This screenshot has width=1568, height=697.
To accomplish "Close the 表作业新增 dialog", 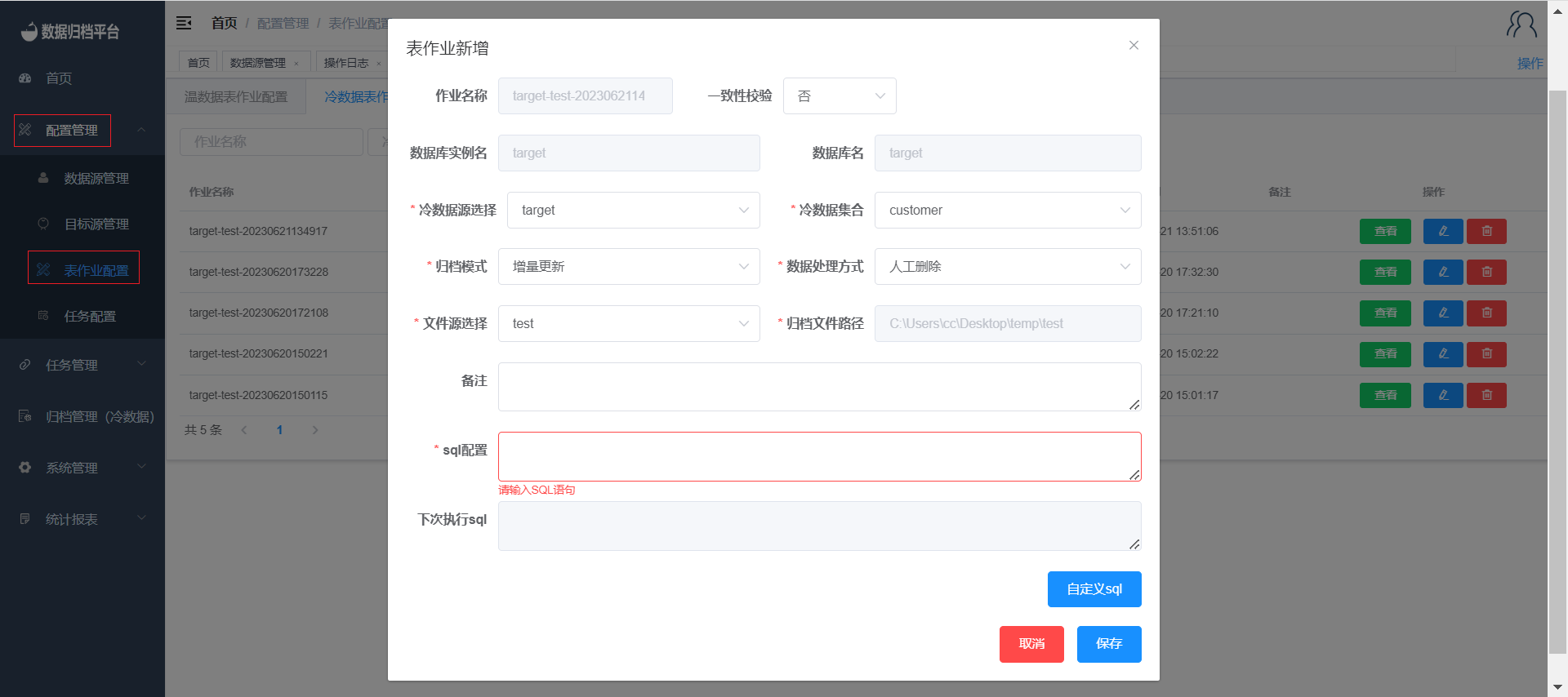I will 1134,46.
